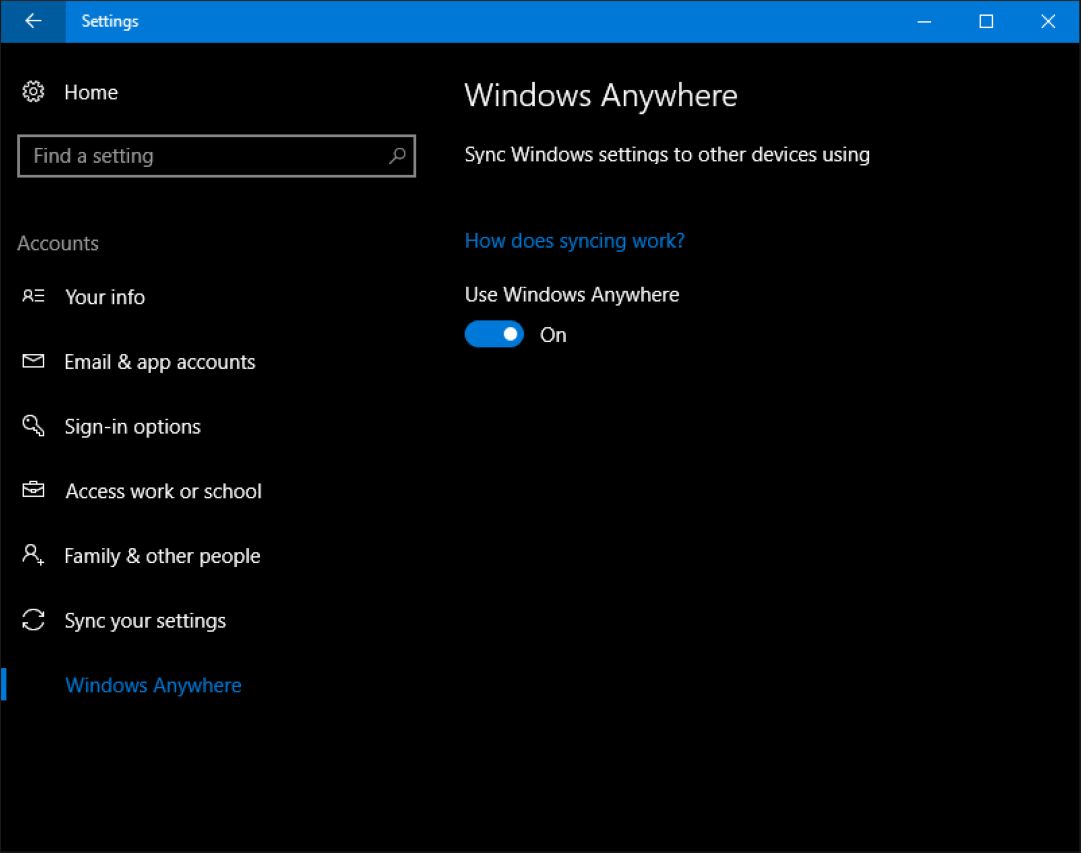Click the back arrow in title bar
Image resolution: width=1081 pixels, height=853 pixels.
click(33, 21)
